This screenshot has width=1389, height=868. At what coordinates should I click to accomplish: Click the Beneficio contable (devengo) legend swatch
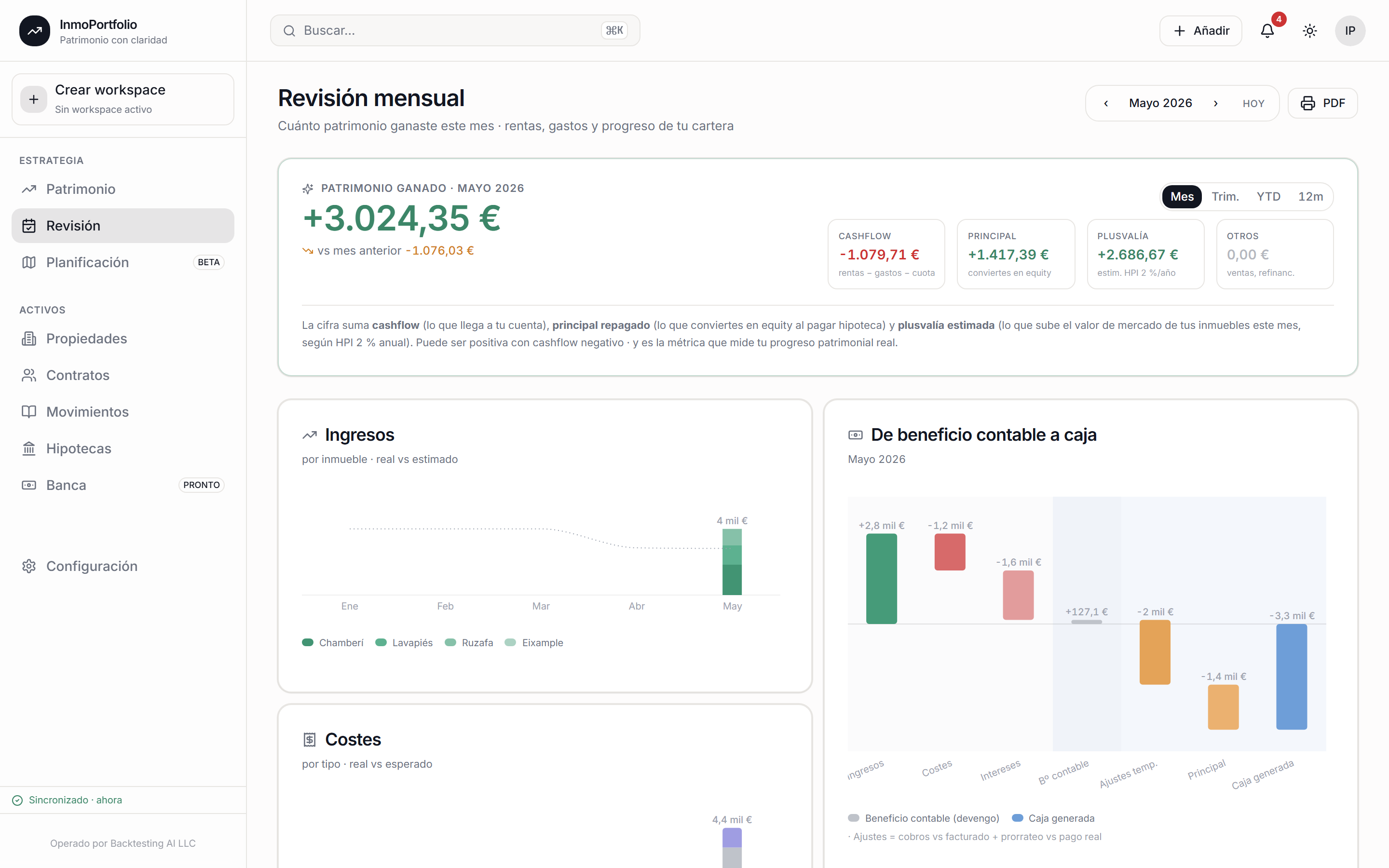(x=854, y=818)
